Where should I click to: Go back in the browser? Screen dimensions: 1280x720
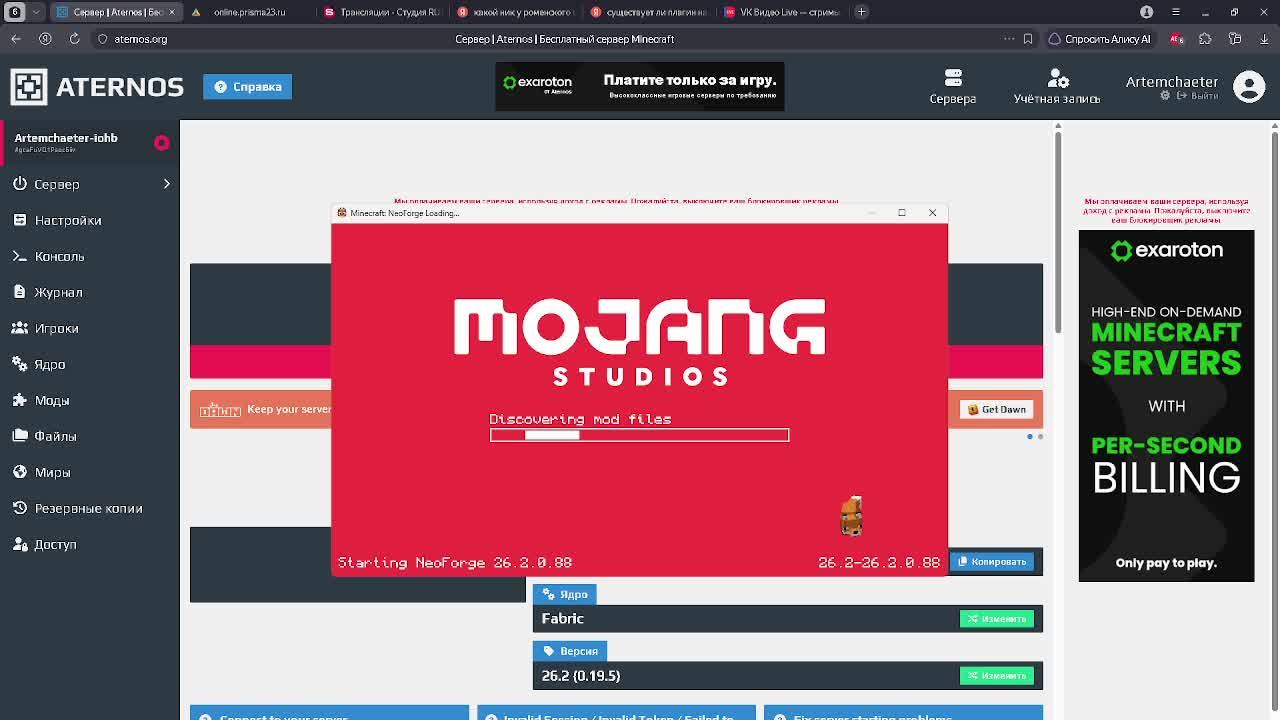tap(16, 39)
